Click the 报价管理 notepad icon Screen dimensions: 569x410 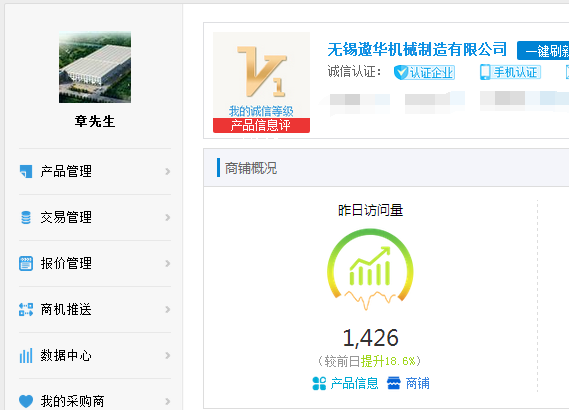[x=26, y=263]
